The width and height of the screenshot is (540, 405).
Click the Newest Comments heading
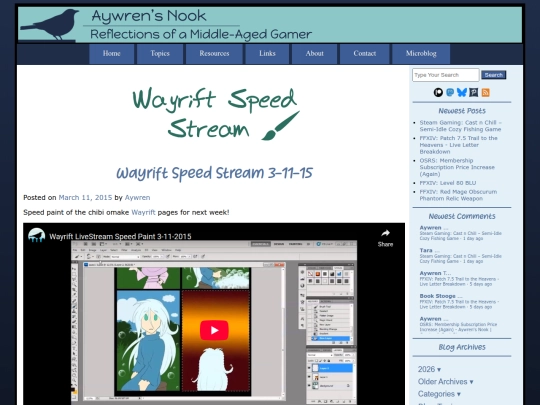coord(462,216)
